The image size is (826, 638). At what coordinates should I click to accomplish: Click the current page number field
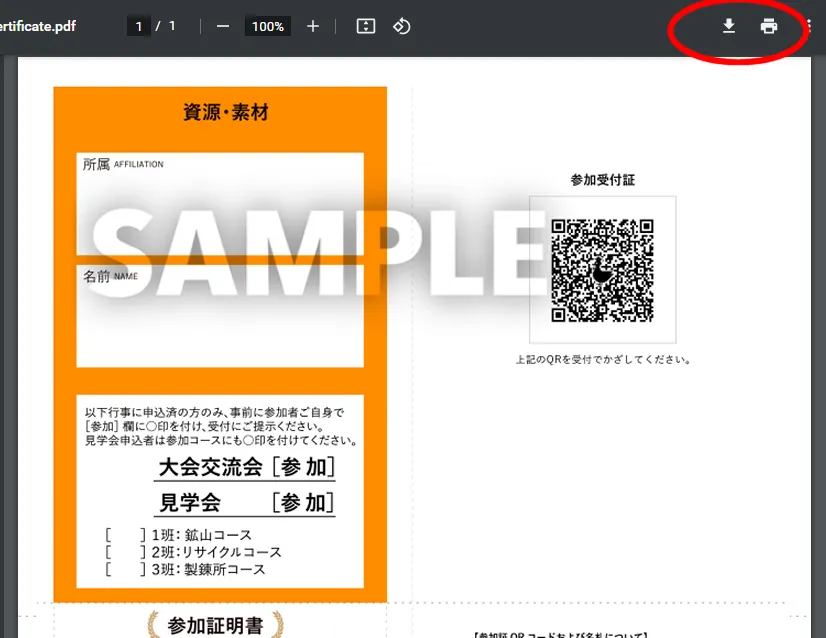point(139,27)
